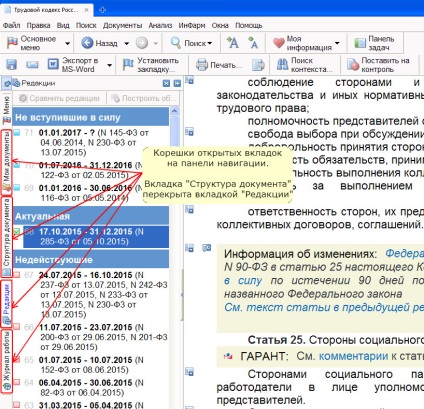Open the Файл menu
This screenshot has width=424, height=409.
(11, 25)
